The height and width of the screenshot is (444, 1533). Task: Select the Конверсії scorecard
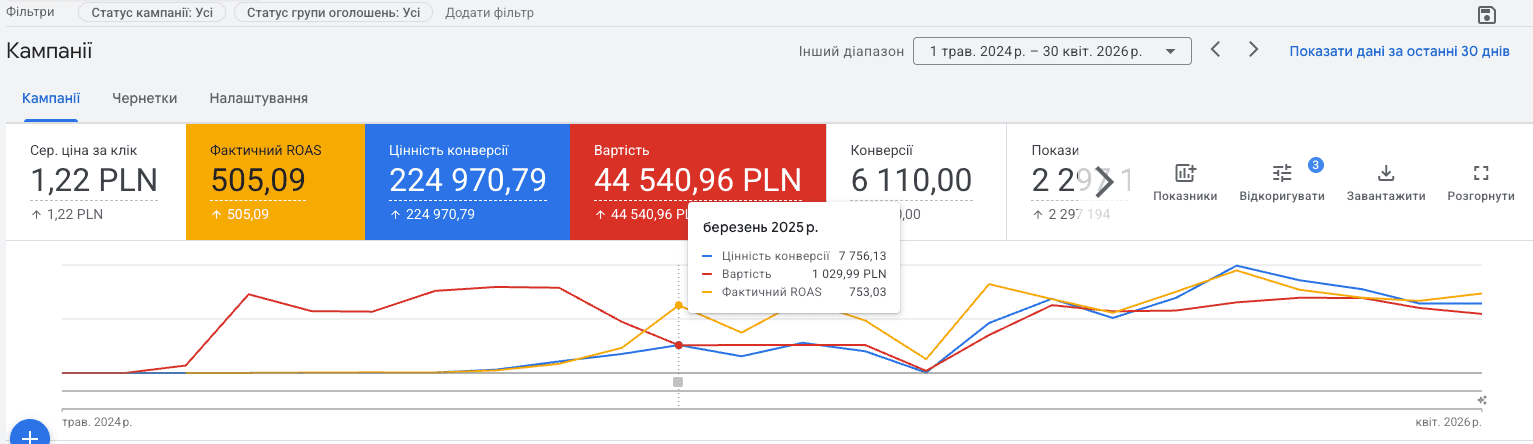coord(916,182)
